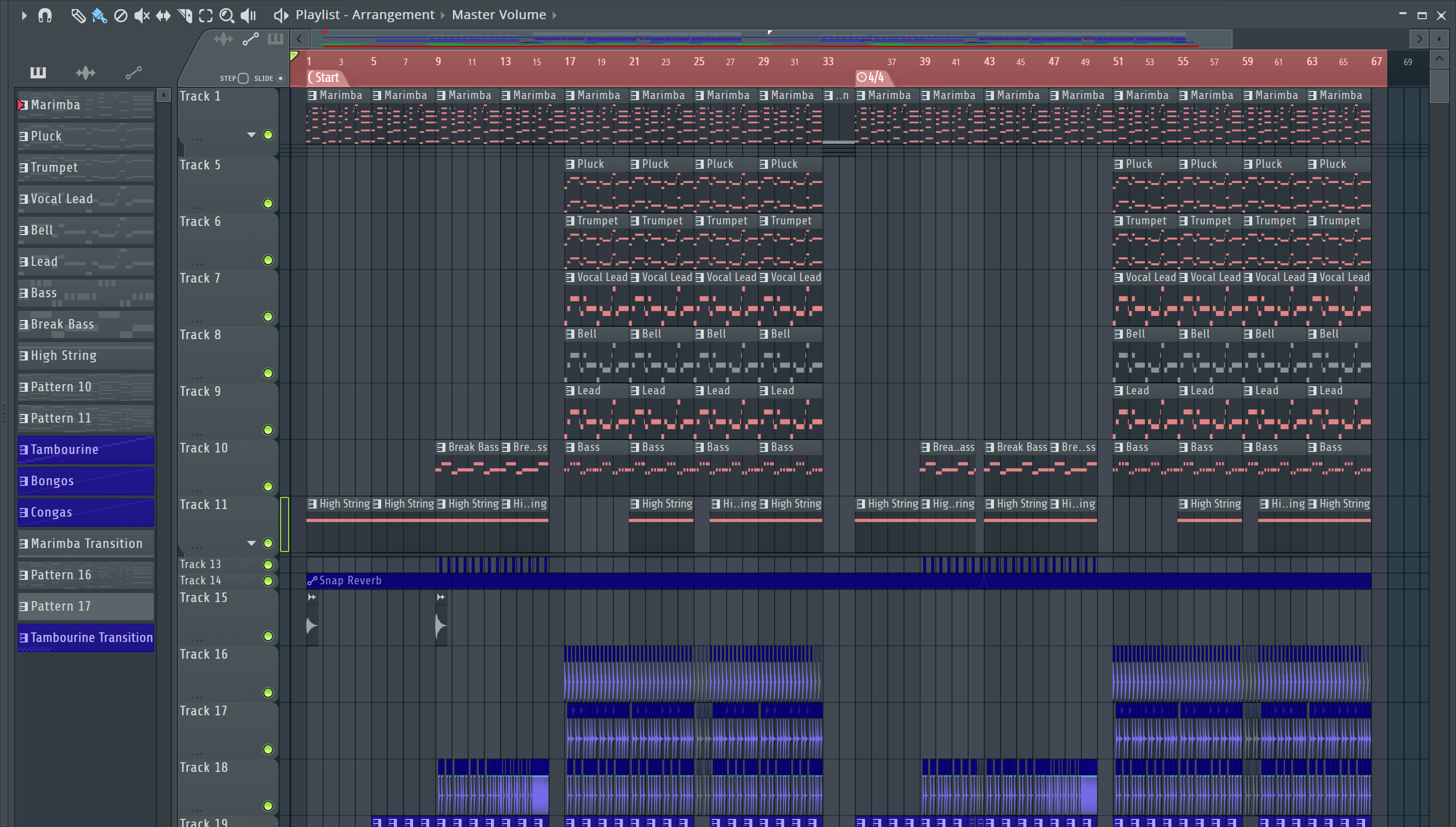The height and width of the screenshot is (827, 1456).
Task: Click the Snap Reverb automation clip
Action: 839,580
